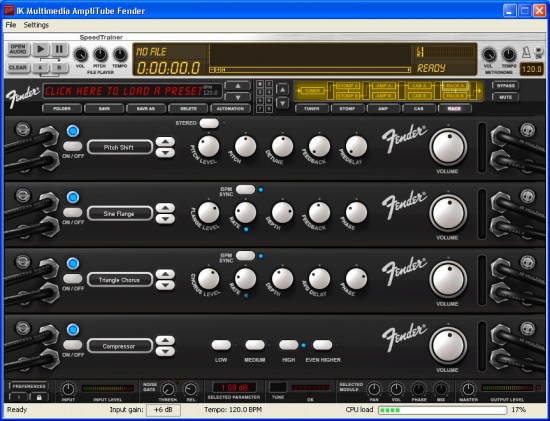Click the Noise Gate Thresh knob
This screenshot has width=550, height=421.
pyautogui.click(x=168, y=389)
